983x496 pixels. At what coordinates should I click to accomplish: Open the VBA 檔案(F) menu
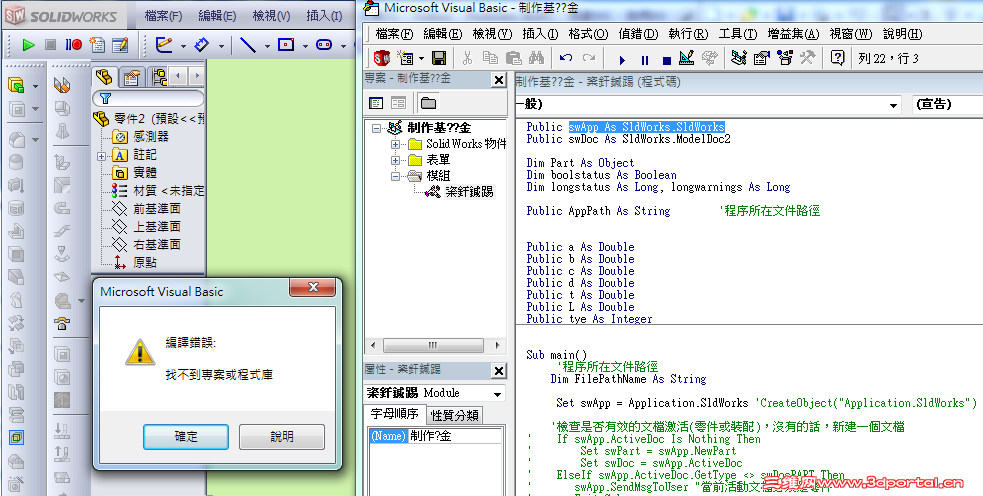click(394, 34)
